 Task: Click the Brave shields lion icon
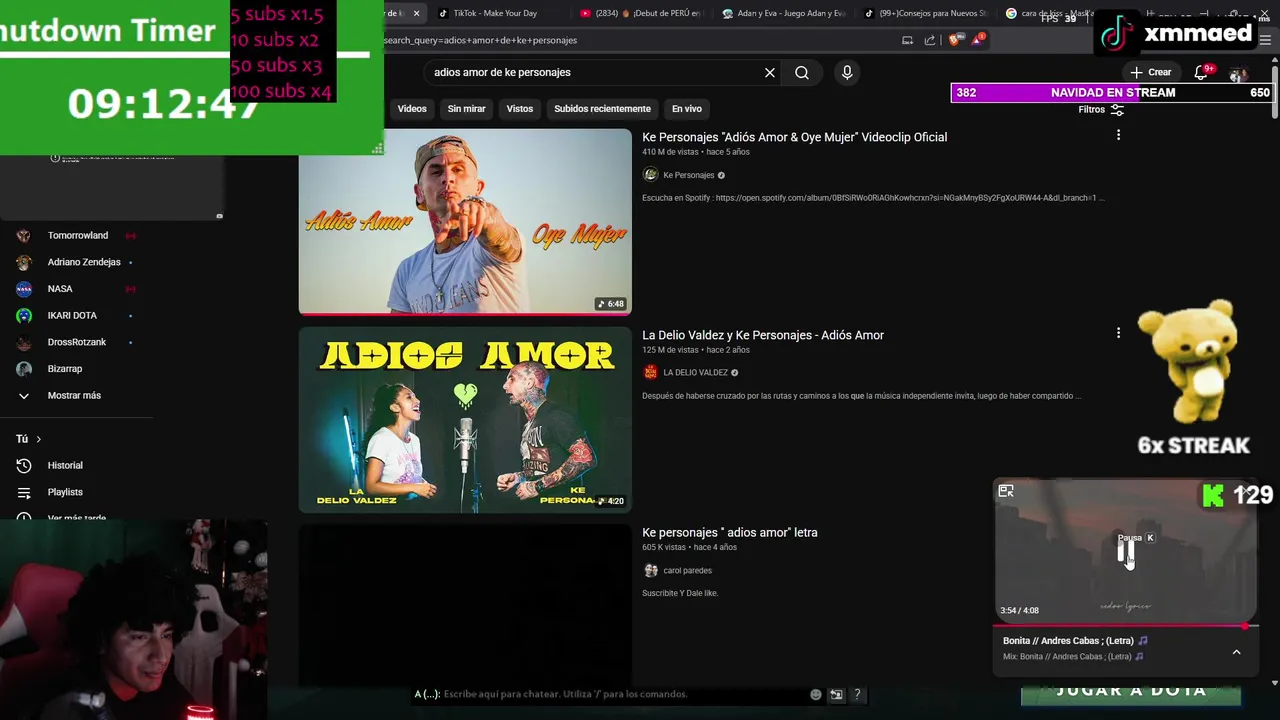(x=954, y=40)
